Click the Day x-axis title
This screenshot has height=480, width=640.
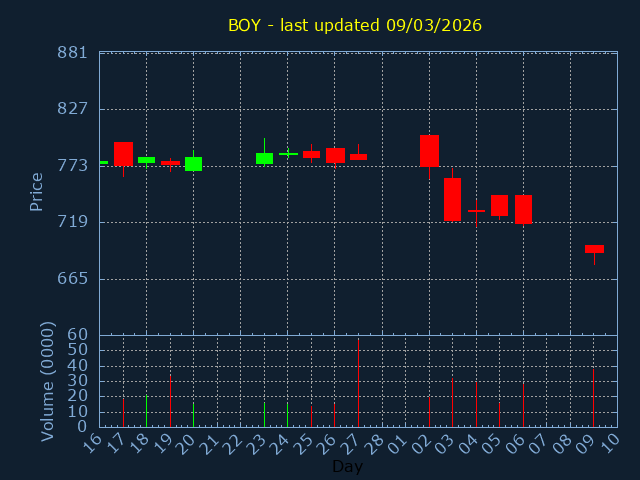(x=347, y=466)
